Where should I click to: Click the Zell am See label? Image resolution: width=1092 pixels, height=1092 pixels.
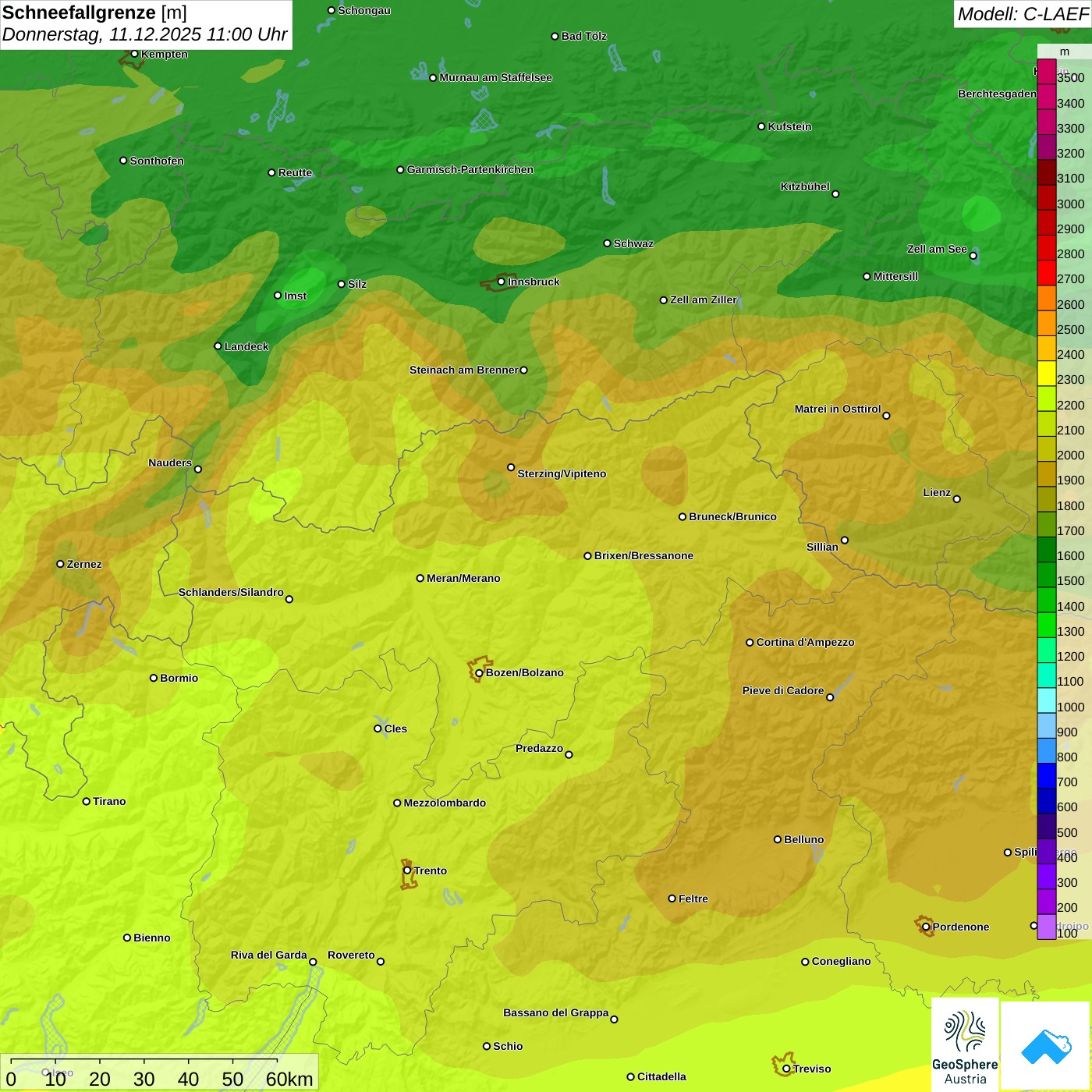[937, 249]
